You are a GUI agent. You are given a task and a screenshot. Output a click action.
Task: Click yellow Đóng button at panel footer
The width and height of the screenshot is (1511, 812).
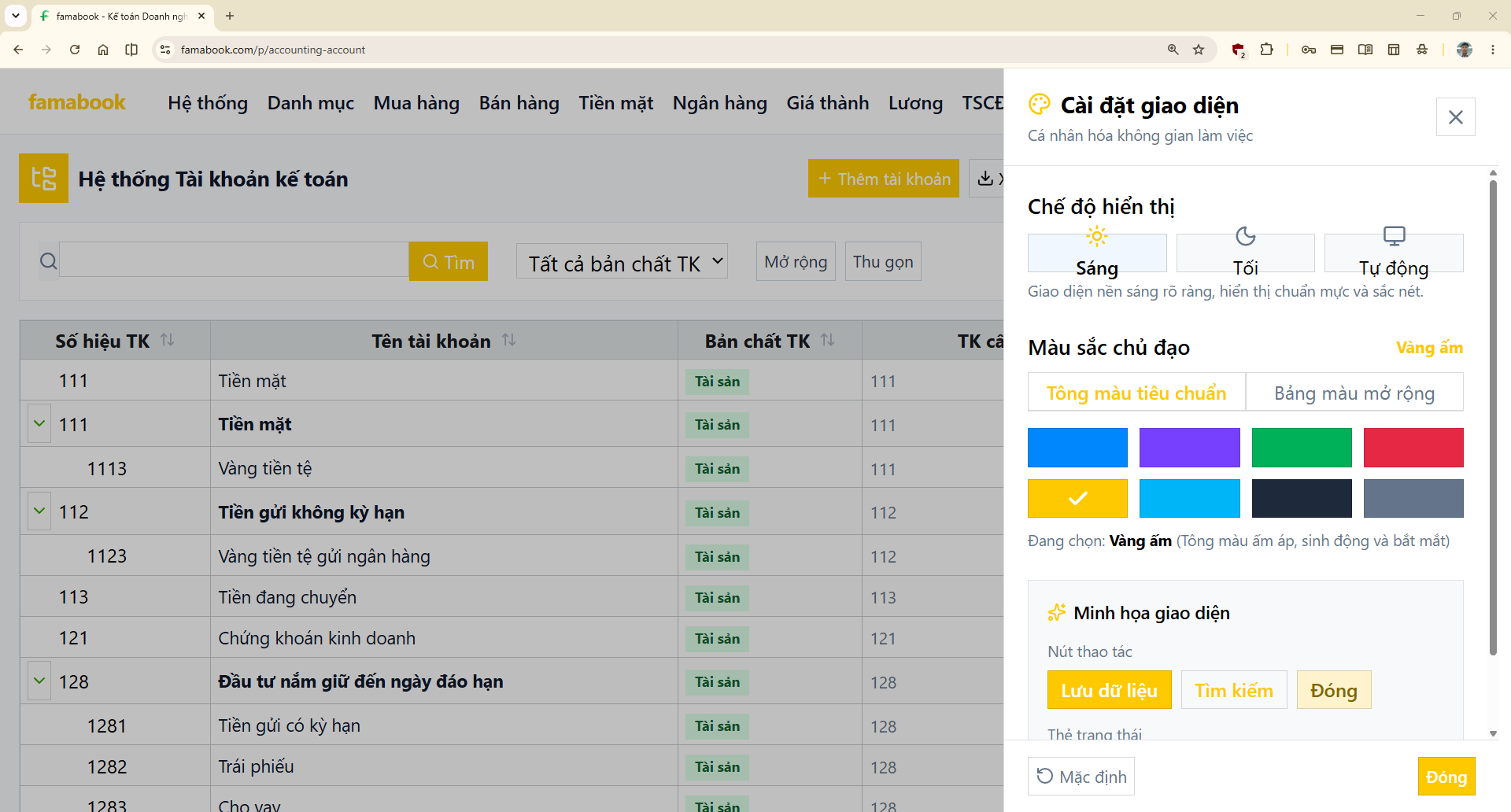click(1446, 777)
